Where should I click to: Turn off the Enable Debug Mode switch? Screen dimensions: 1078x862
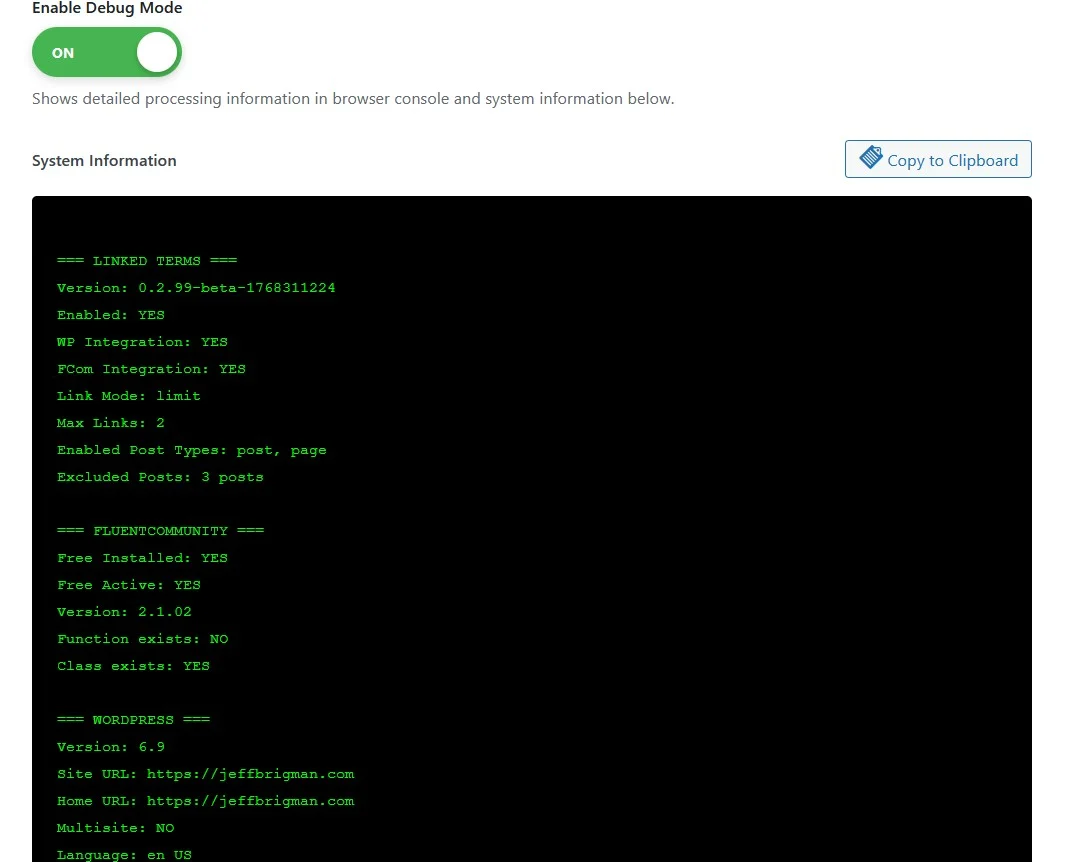coord(107,52)
